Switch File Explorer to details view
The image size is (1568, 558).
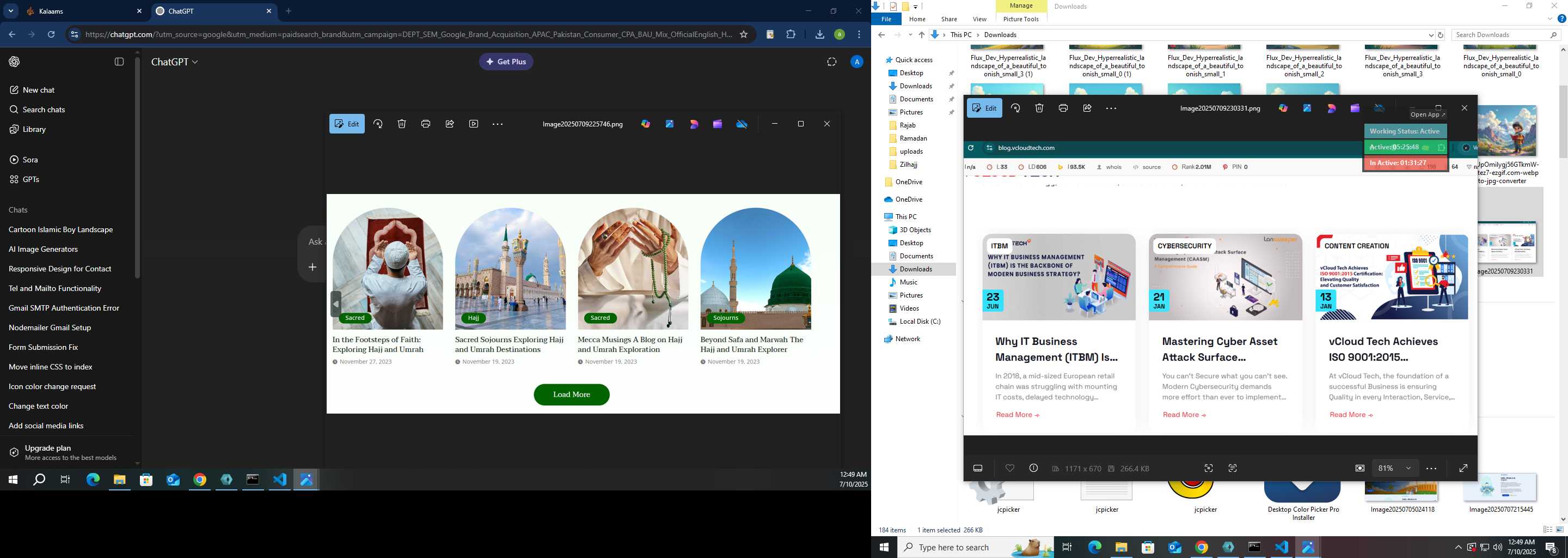click(x=1548, y=530)
